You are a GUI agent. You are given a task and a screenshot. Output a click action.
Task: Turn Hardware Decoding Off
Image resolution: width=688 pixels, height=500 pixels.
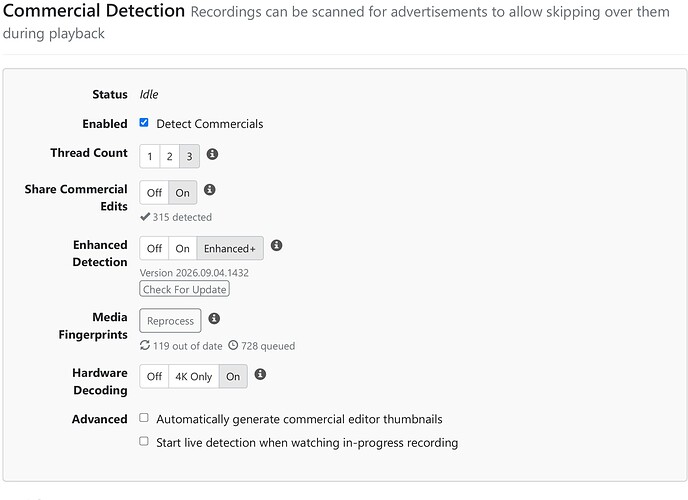[x=154, y=376]
